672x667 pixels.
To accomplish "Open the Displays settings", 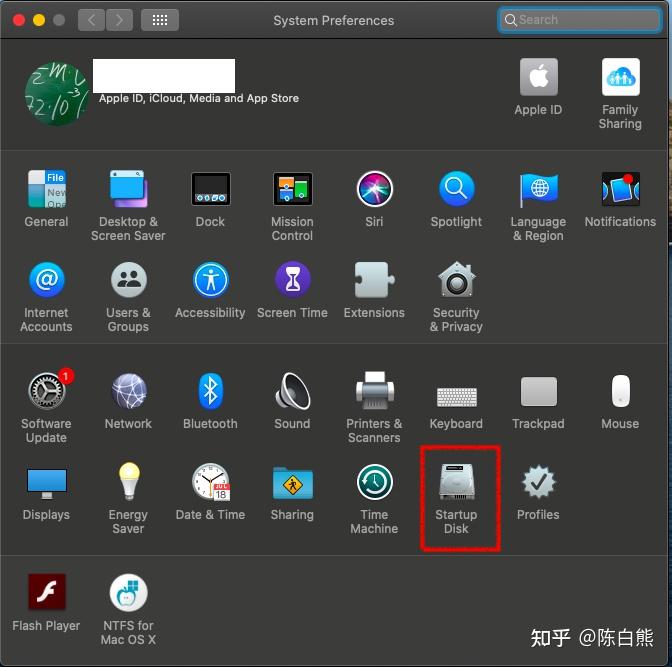I will coord(46,483).
